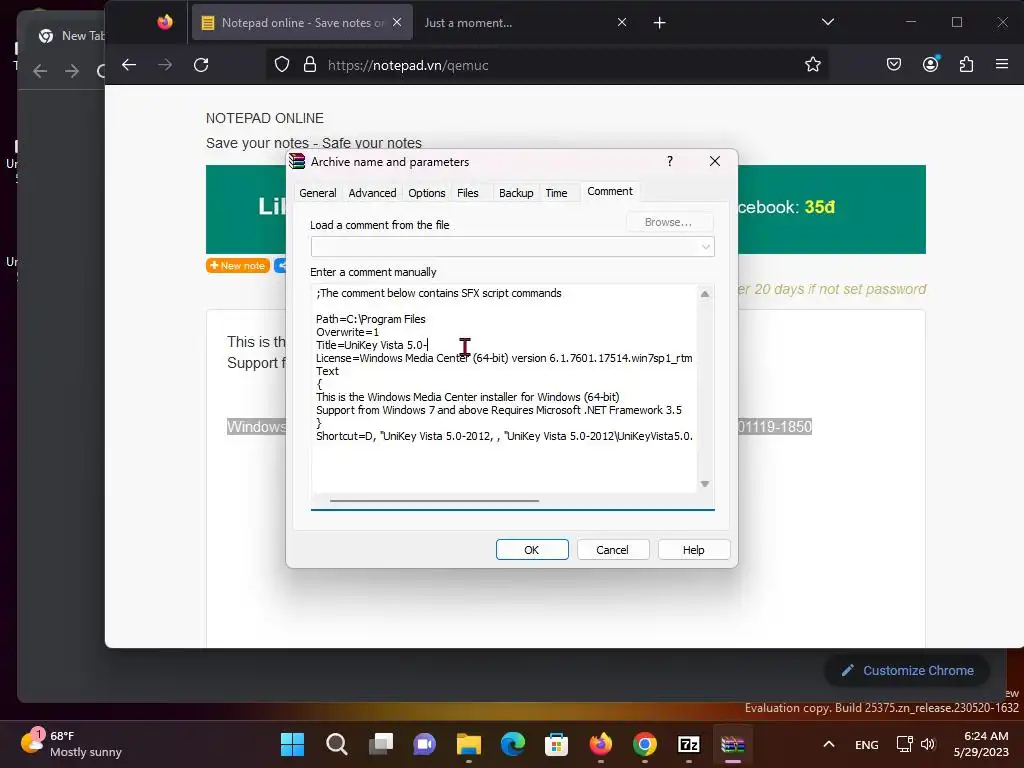Open the network tray icon

coord(904,744)
